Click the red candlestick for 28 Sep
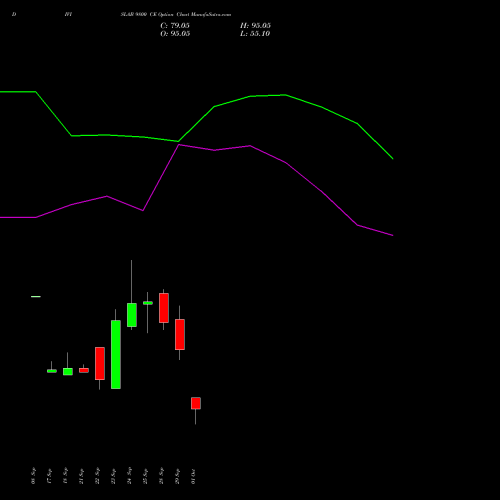This screenshot has height=500, width=500. (164, 308)
